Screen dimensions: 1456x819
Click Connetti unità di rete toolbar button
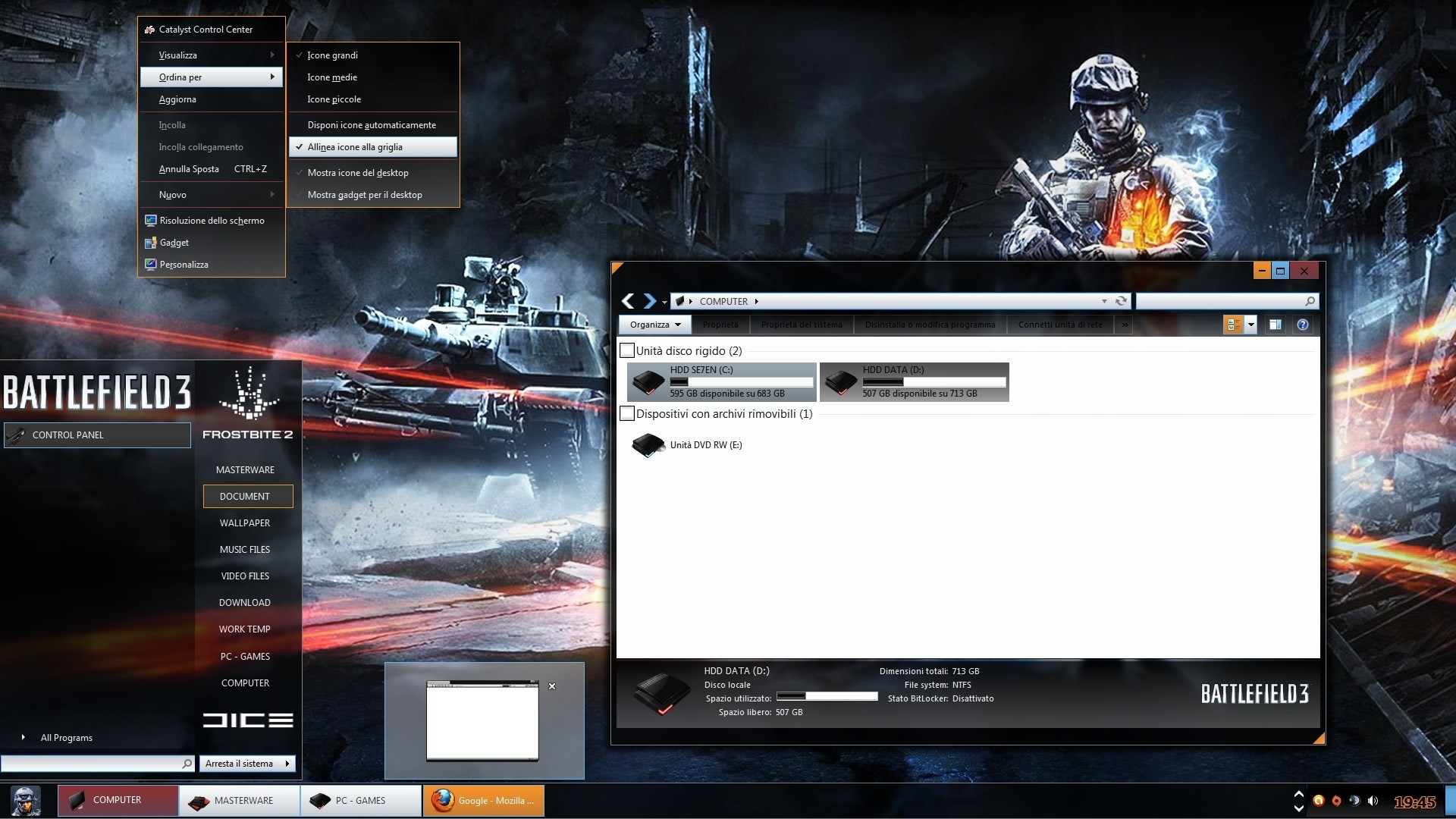tap(1060, 325)
